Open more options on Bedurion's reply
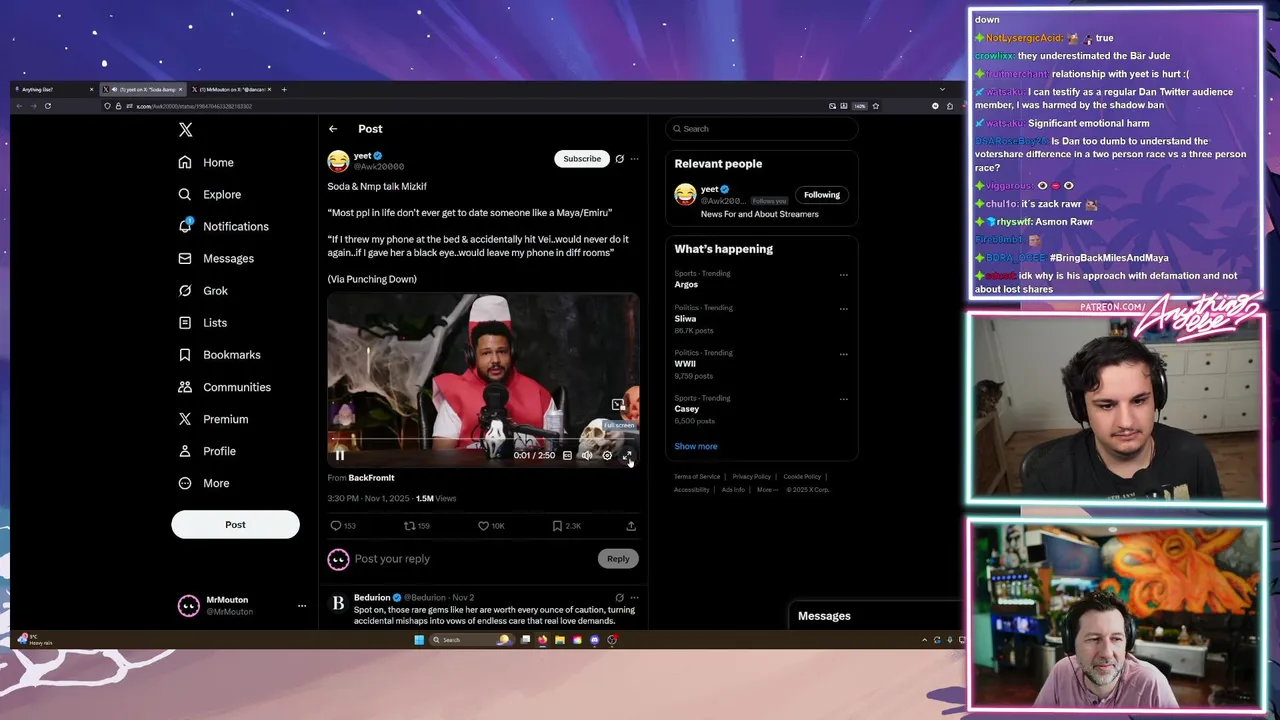The width and height of the screenshot is (1280, 720). [634, 598]
